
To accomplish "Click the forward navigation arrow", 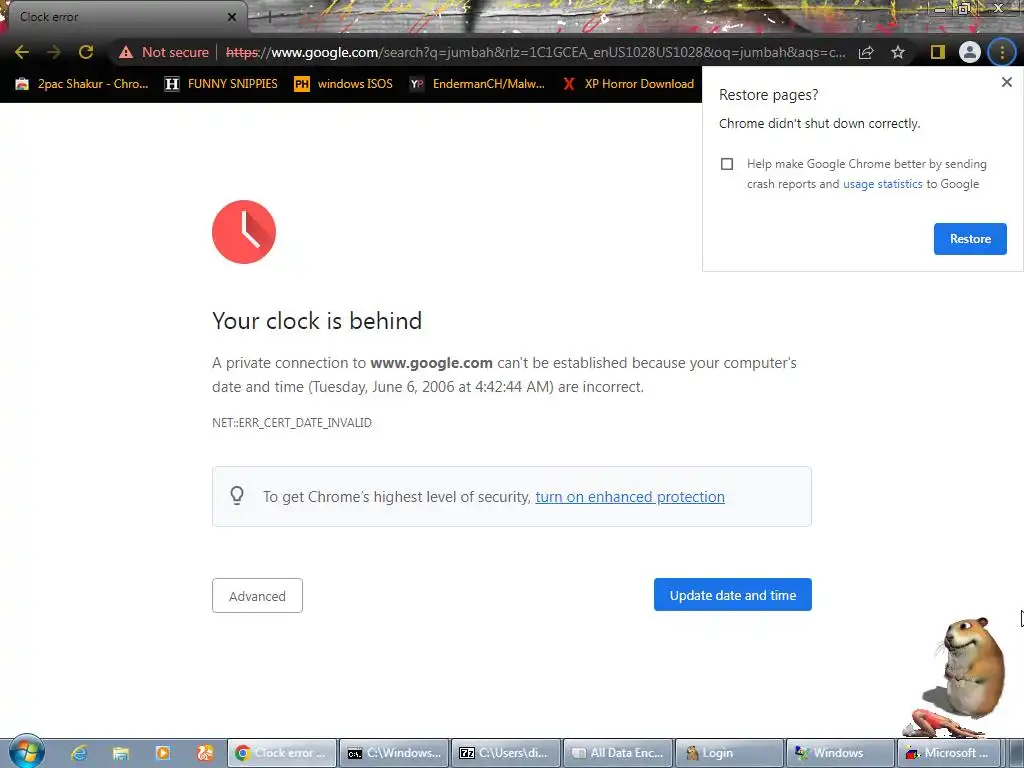I will pyautogui.click(x=54, y=52).
